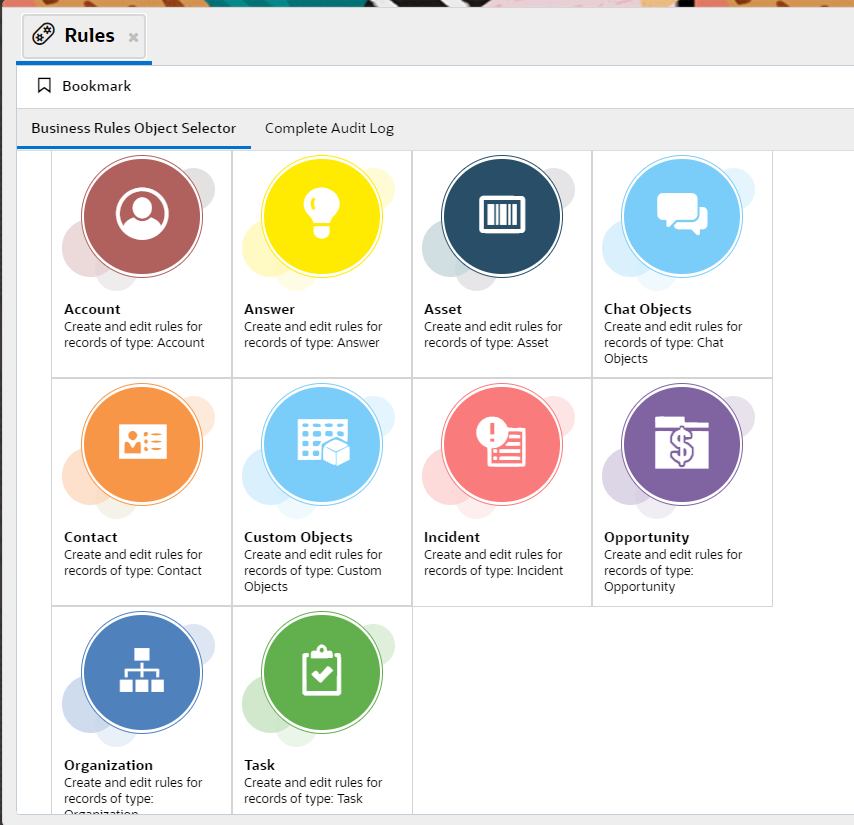
Task: Click 'records of type: Incident' description
Action: click(x=493, y=571)
